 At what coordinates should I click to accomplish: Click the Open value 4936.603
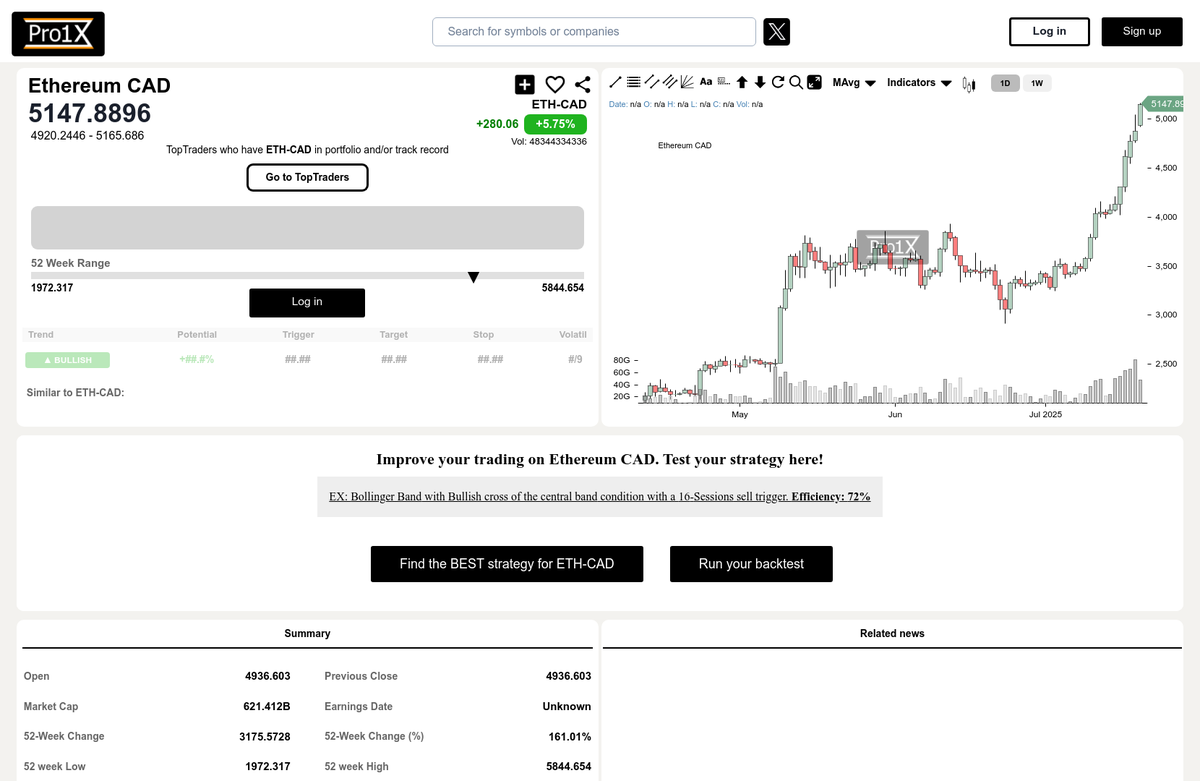(268, 677)
